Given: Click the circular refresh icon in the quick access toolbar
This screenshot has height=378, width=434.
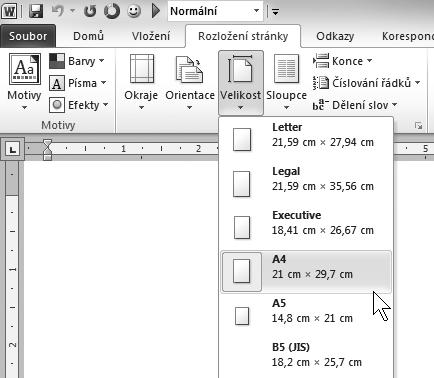Looking at the screenshot, I should (112, 12).
